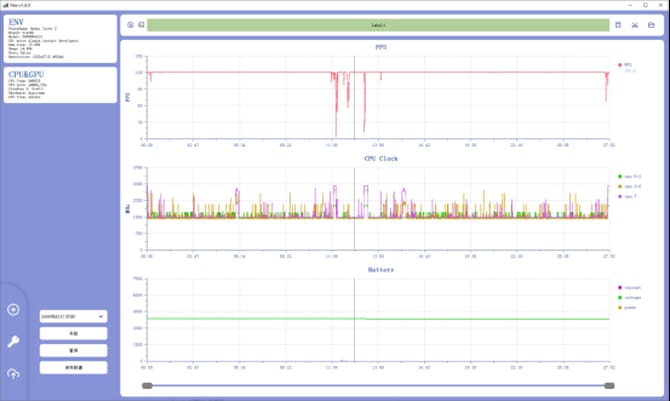Screen dimensions: 670x401
Task: Open the folder icon at the toolbar's right end
Action: [x=651, y=25]
